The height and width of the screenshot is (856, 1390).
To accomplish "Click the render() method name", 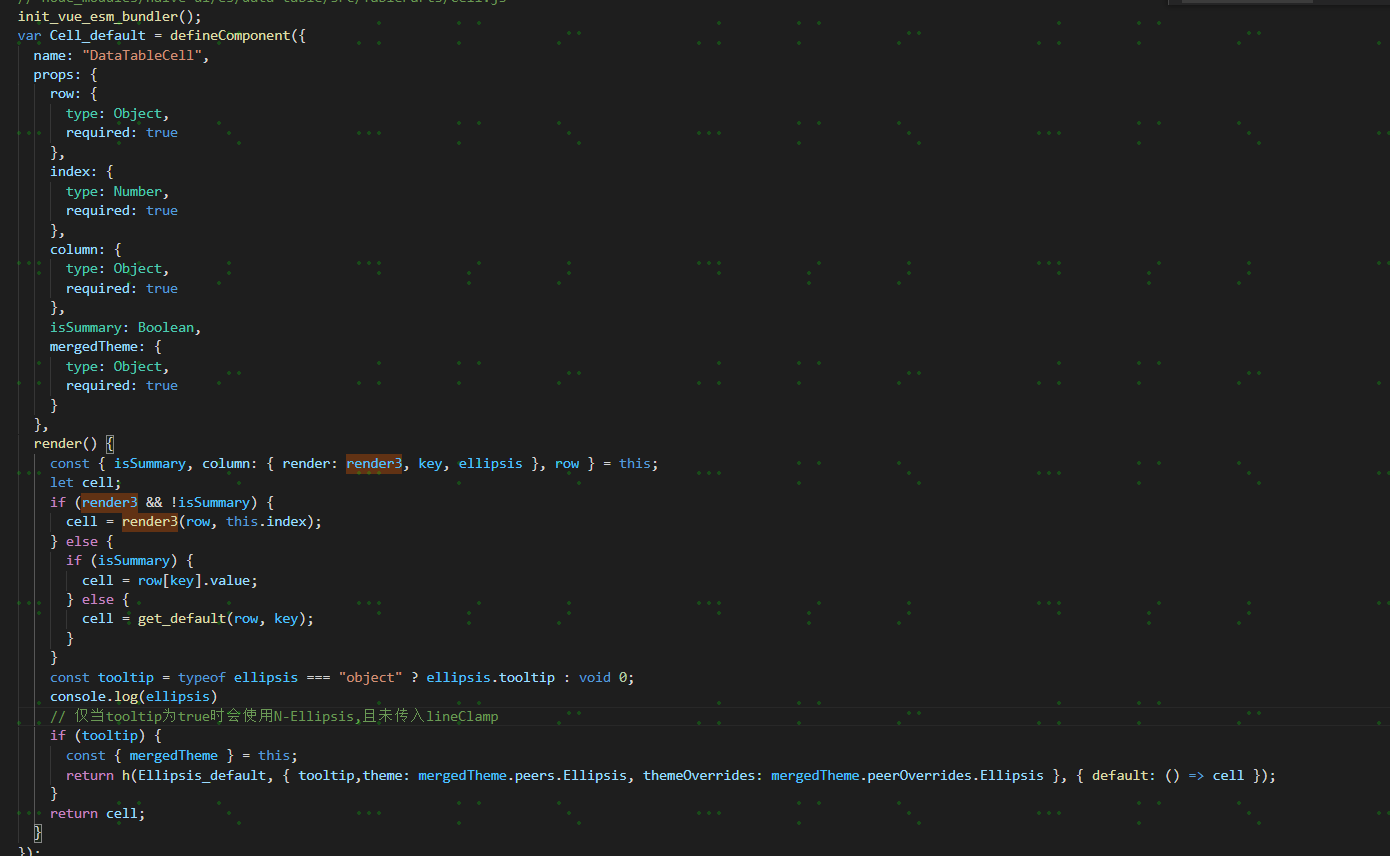I will click(58, 444).
